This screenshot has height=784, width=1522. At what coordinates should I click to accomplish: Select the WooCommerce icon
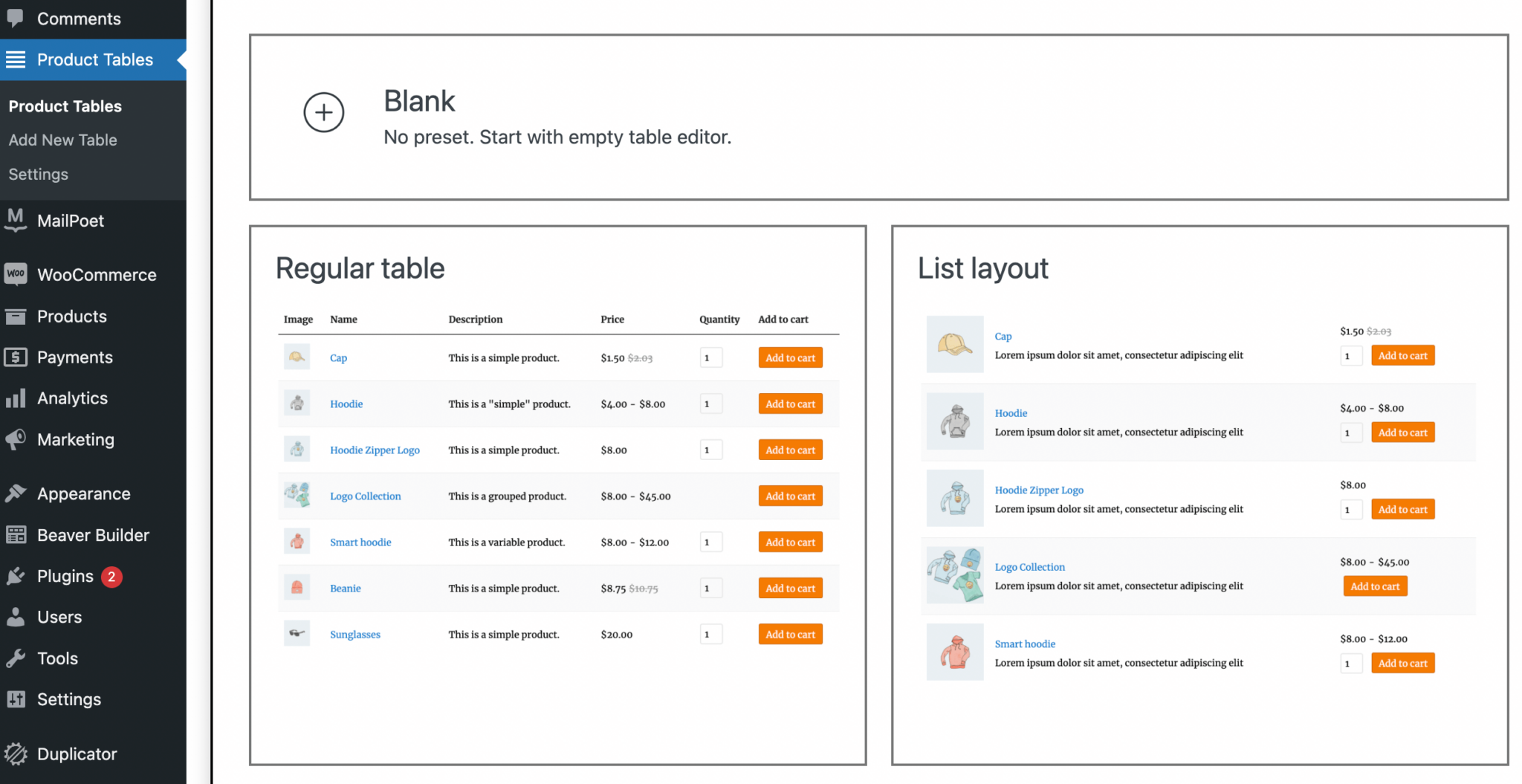click(x=16, y=274)
